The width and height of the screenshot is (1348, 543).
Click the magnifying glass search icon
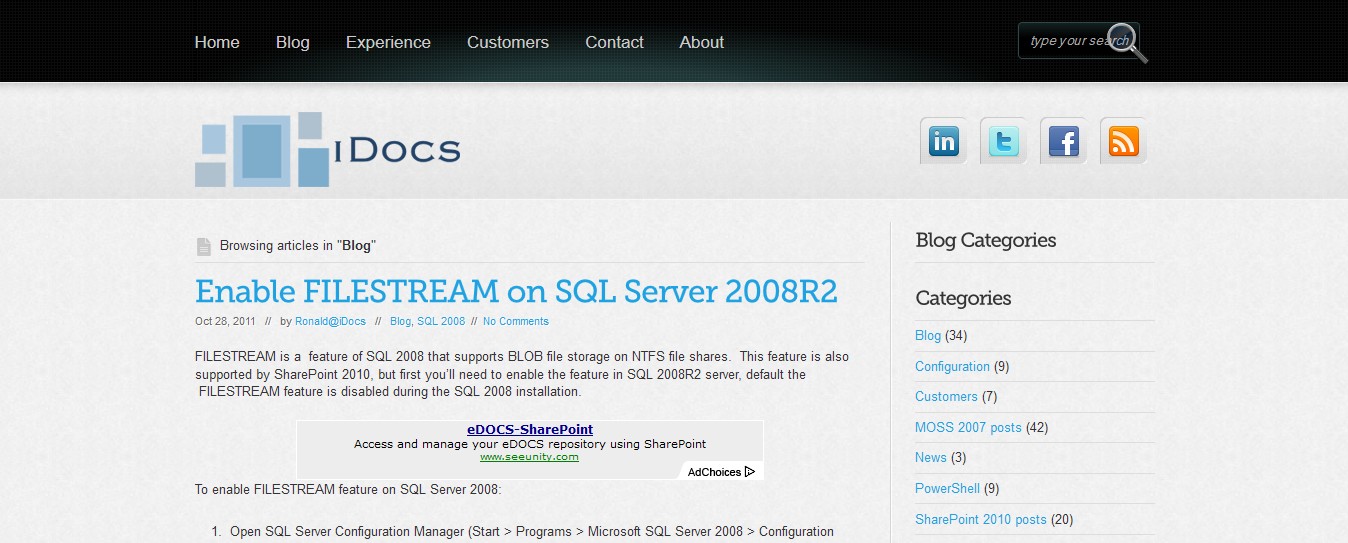(x=1128, y=42)
